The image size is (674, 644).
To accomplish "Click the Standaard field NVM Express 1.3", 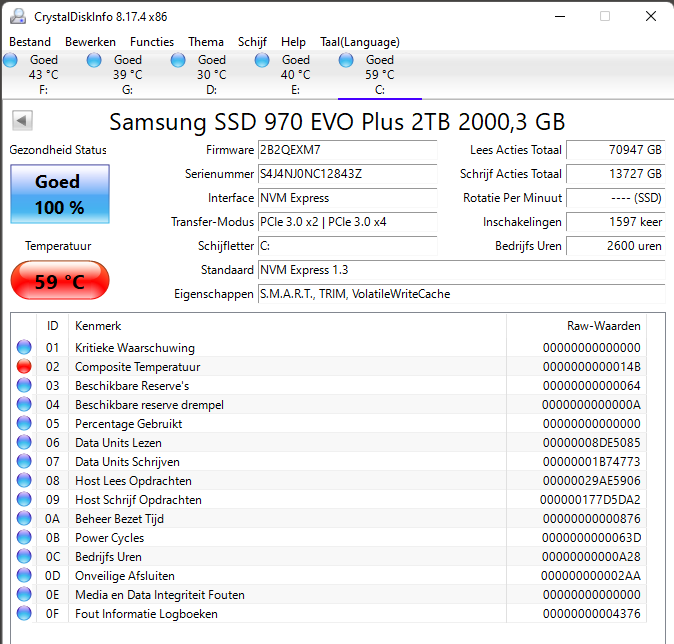I will [462, 270].
